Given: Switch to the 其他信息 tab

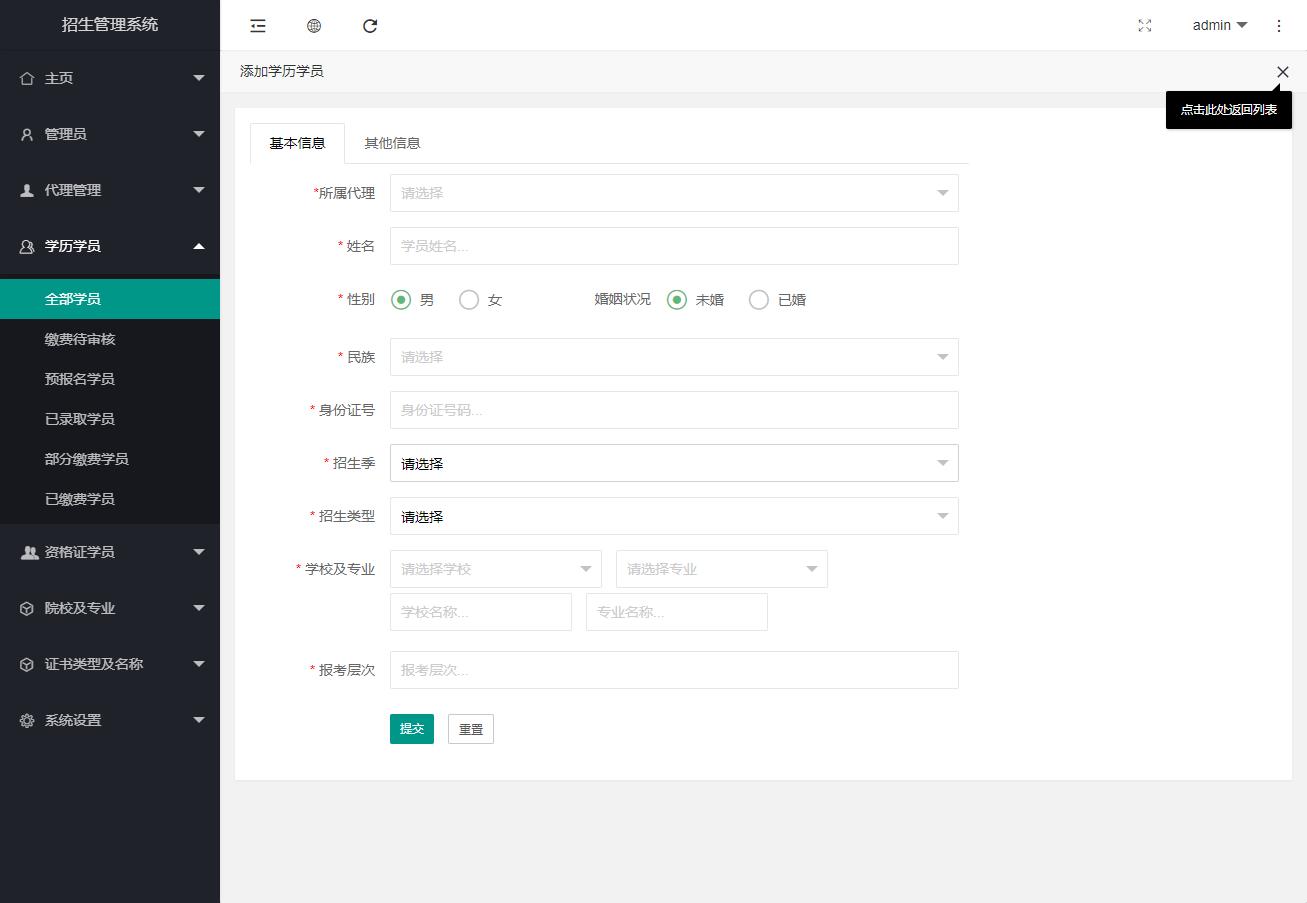Looking at the screenshot, I should (392, 143).
